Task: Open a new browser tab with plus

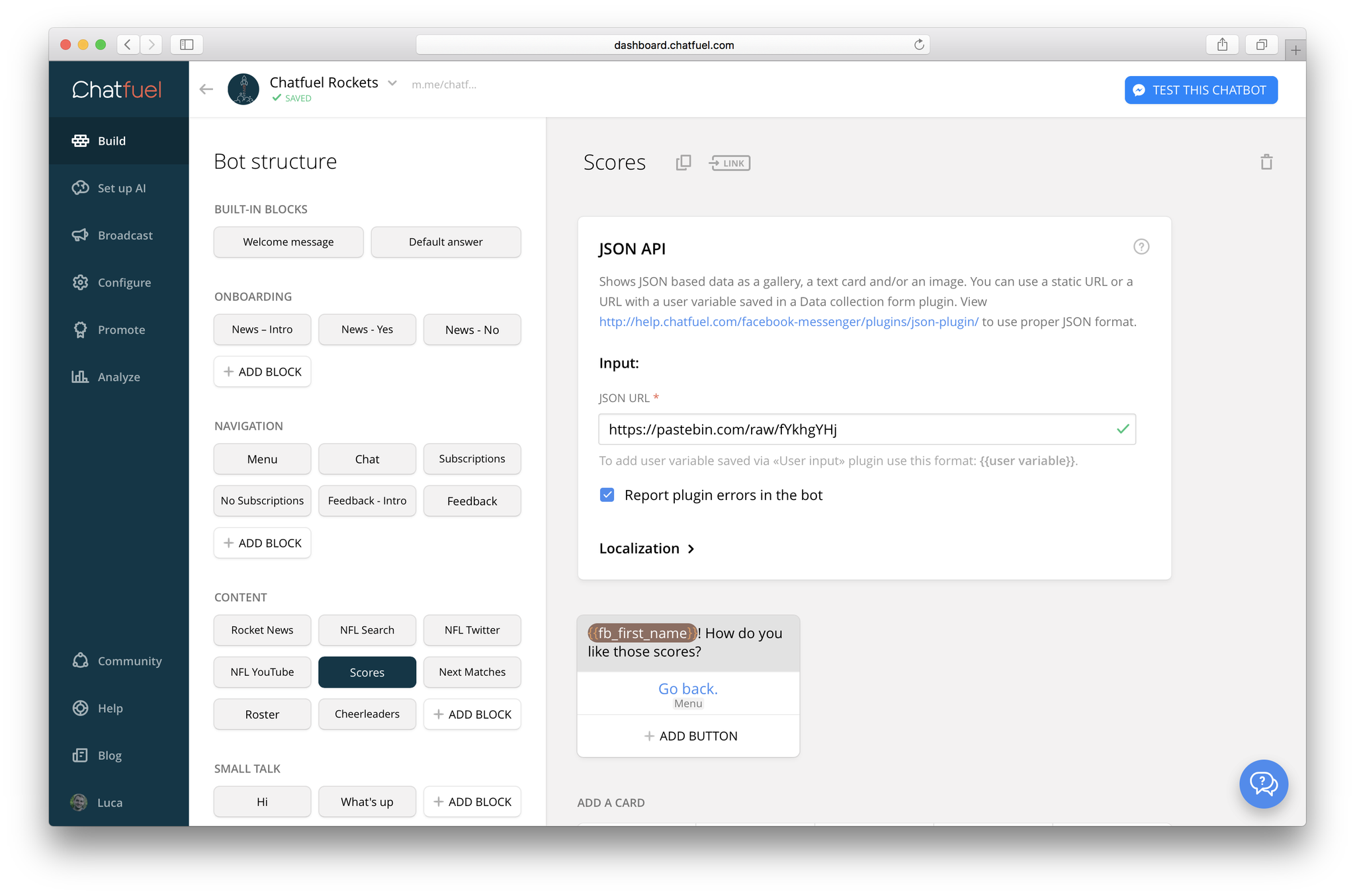Action: (1295, 50)
